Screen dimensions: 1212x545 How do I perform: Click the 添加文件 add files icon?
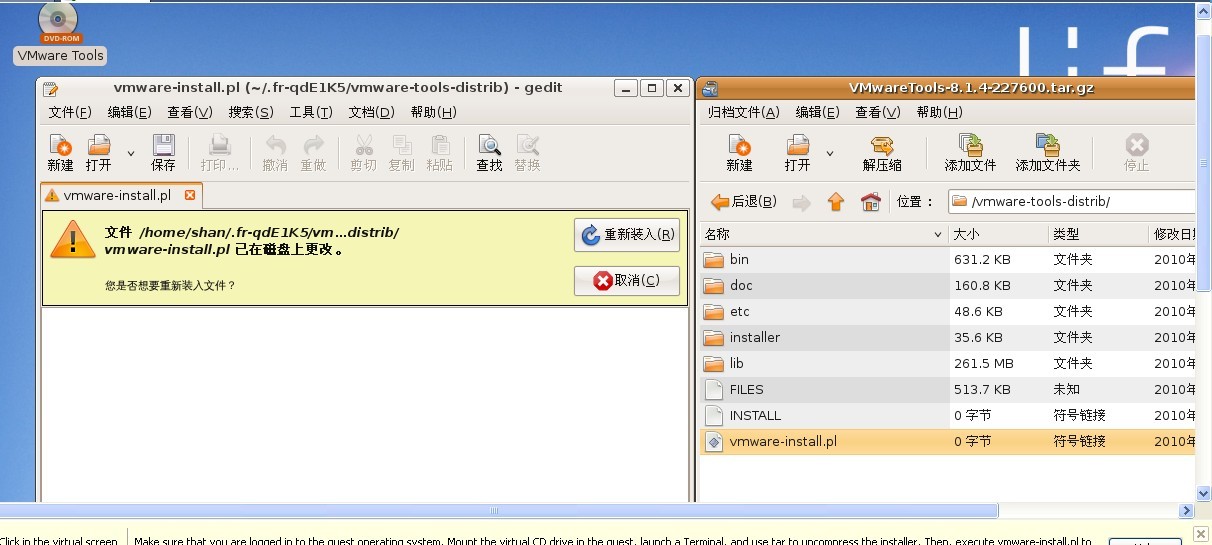click(970, 153)
